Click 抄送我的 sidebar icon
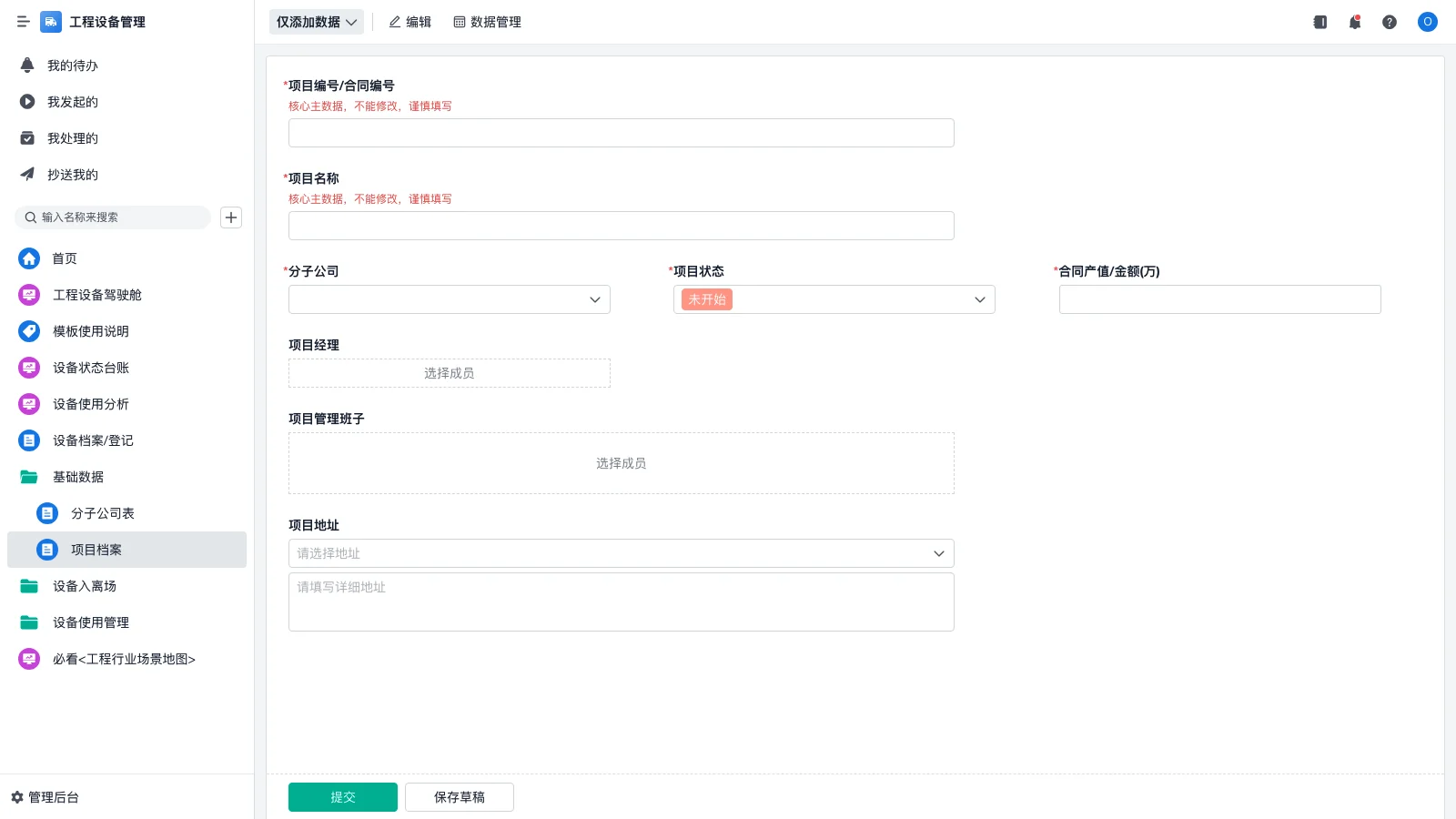 [x=28, y=175]
